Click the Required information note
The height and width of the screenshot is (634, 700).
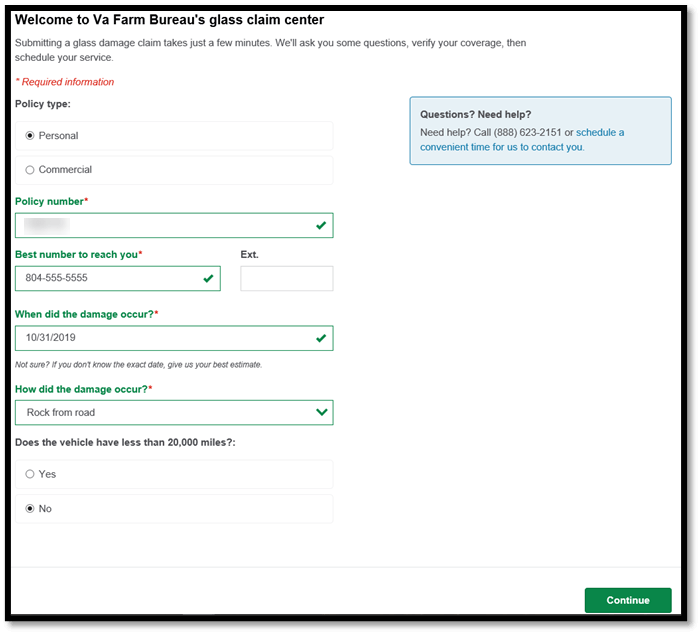pyautogui.click(x=65, y=82)
